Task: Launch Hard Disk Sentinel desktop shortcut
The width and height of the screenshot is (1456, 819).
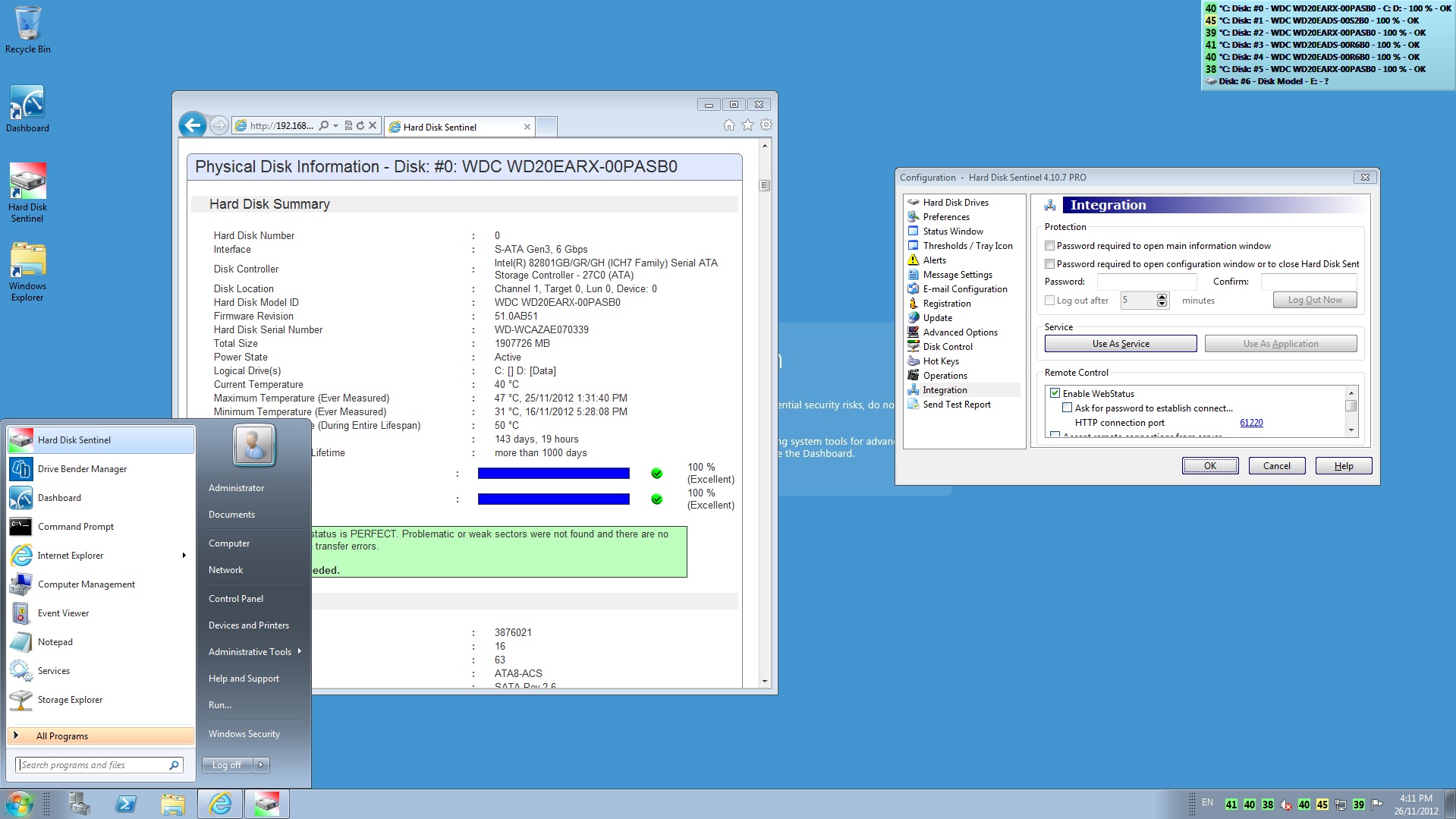Action: click(27, 193)
